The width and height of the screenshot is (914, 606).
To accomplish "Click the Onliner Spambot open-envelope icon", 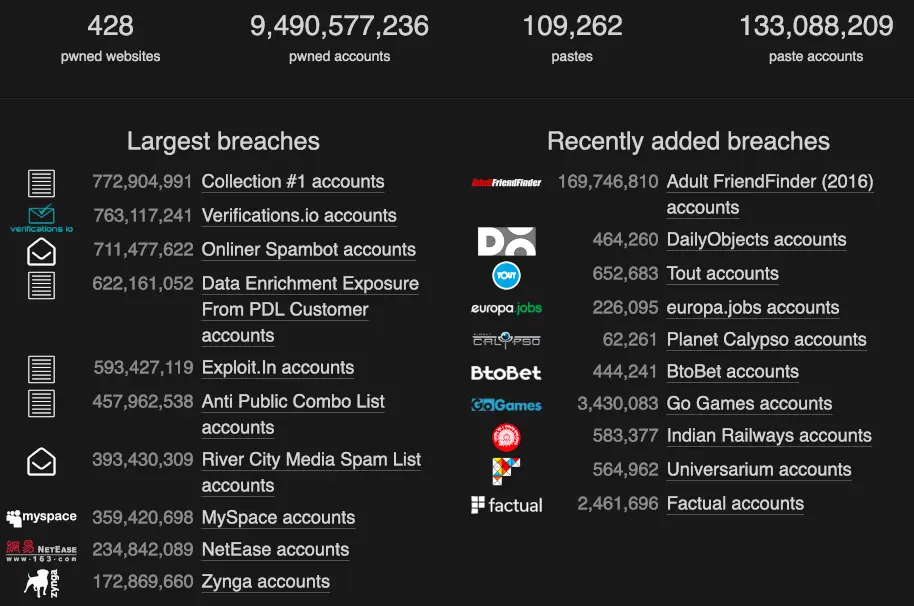I will coord(42,251).
